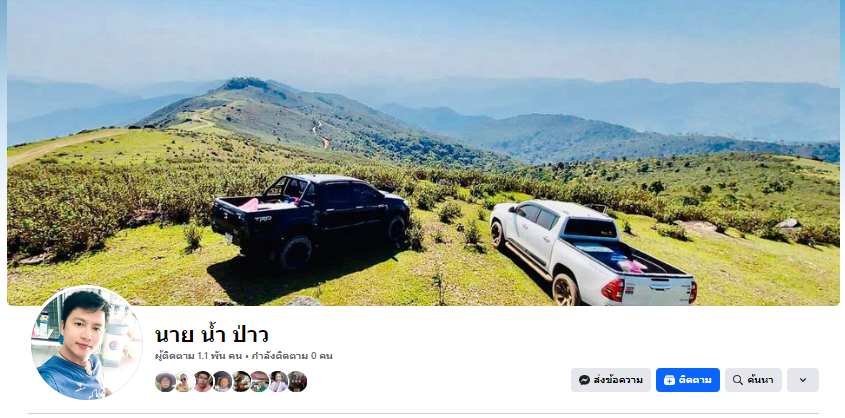
Task: Open fifth follower avatar with red flowers
Action: point(241,381)
